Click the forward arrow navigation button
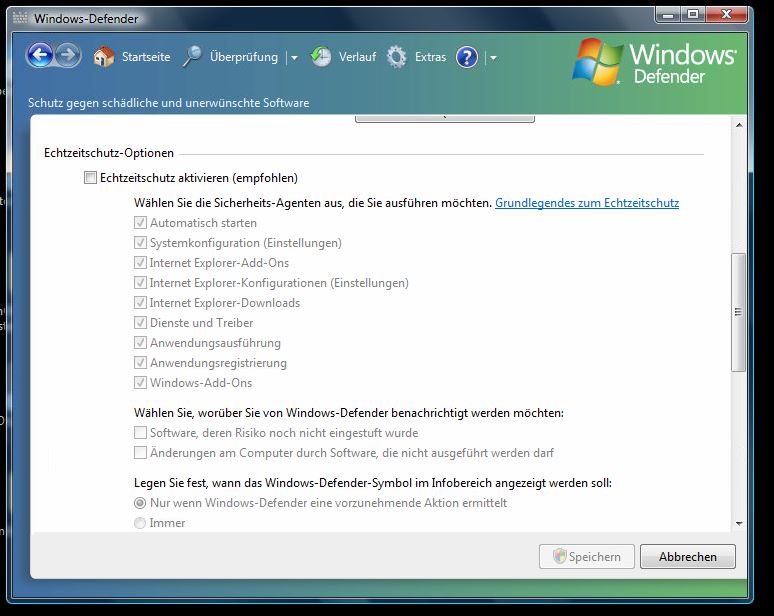The width and height of the screenshot is (774, 616). click(x=68, y=55)
